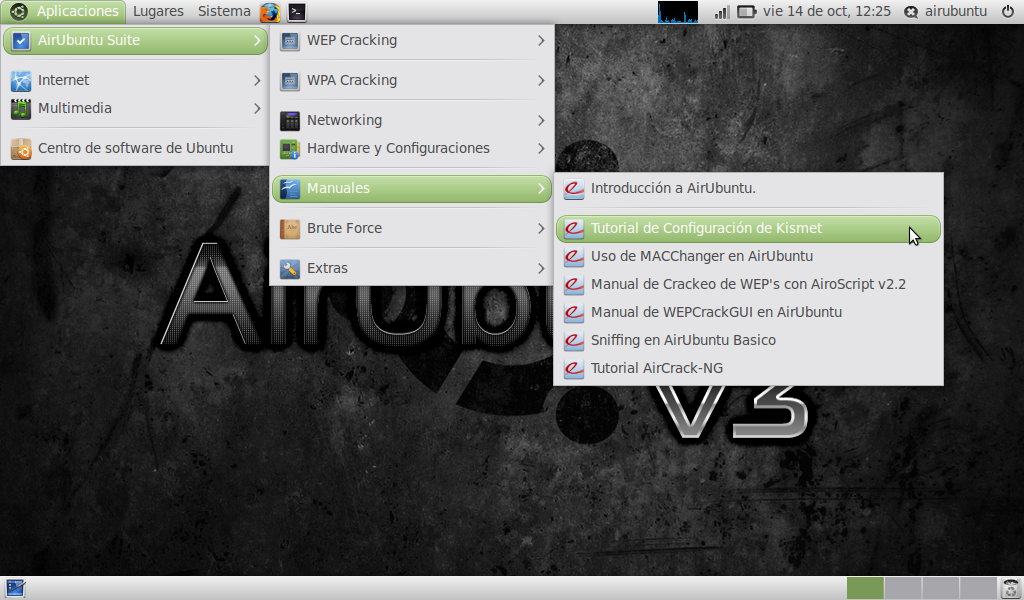
Task: Open Centro de software de Ubuntu
Action: (135, 148)
